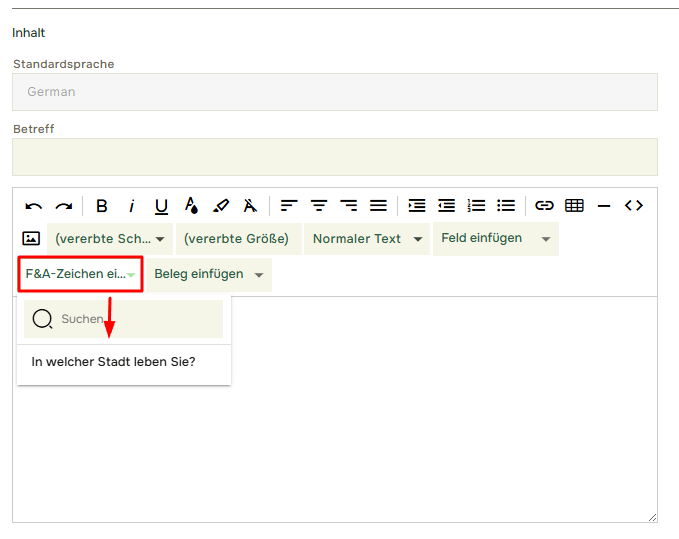The width and height of the screenshot is (679, 539).
Task: Toggle italic text formatting
Action: tap(131, 206)
